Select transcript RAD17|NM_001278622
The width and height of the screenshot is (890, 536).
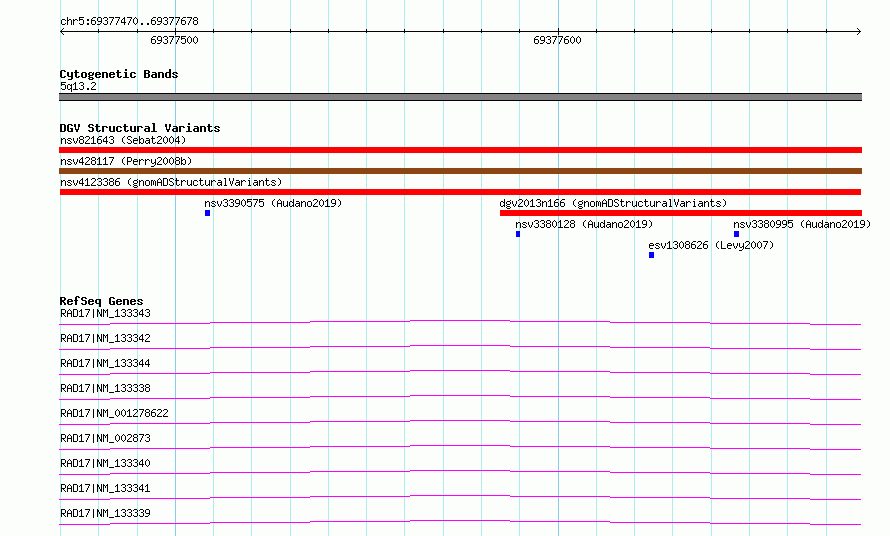click(115, 413)
